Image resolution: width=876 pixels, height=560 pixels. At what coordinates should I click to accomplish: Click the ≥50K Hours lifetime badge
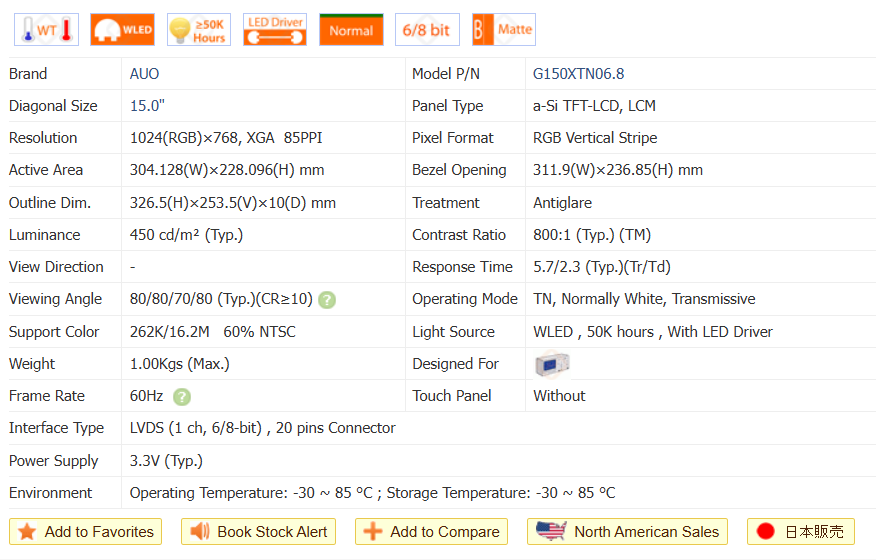click(198, 30)
